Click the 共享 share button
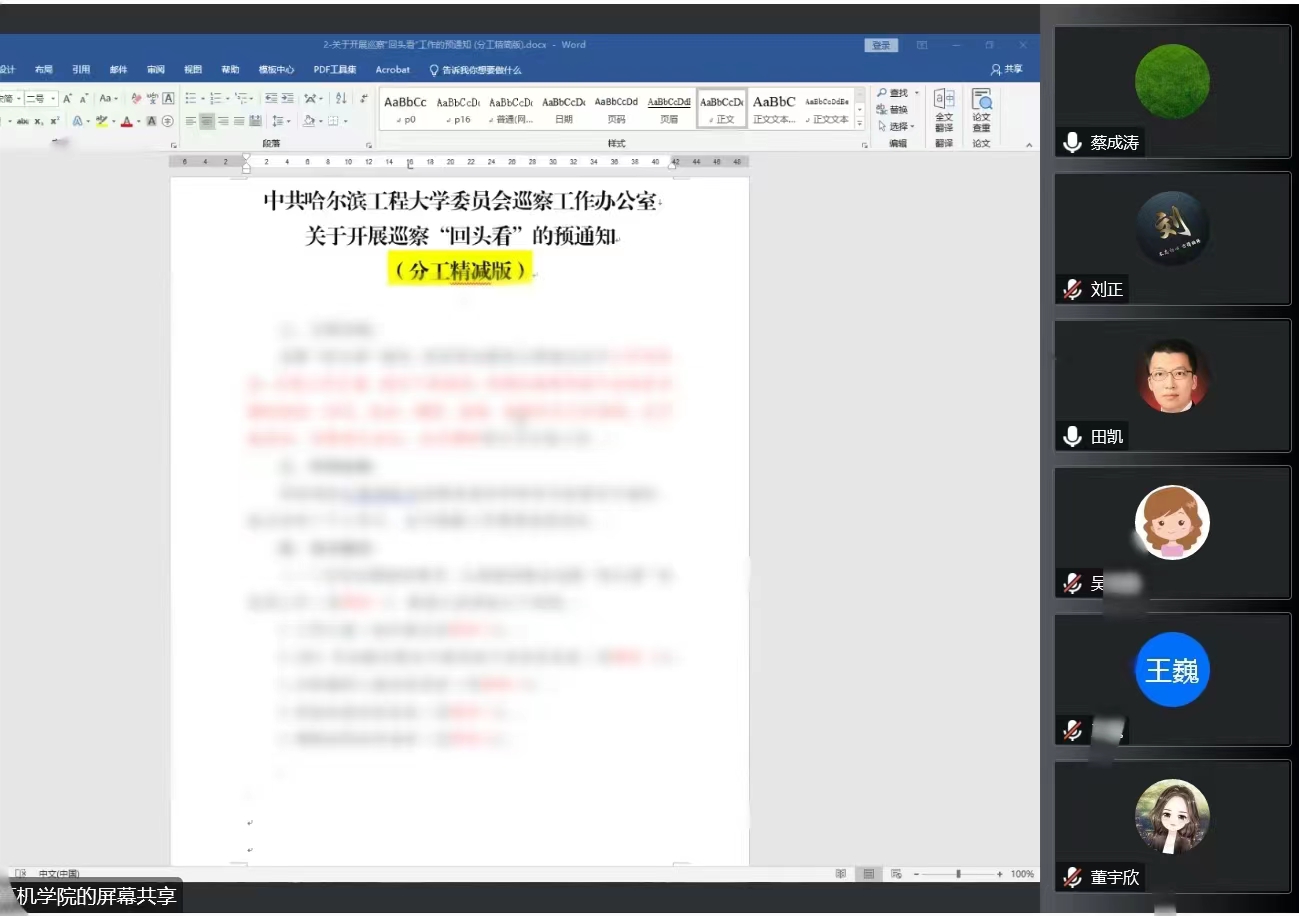1299x916 pixels. (x=1007, y=70)
